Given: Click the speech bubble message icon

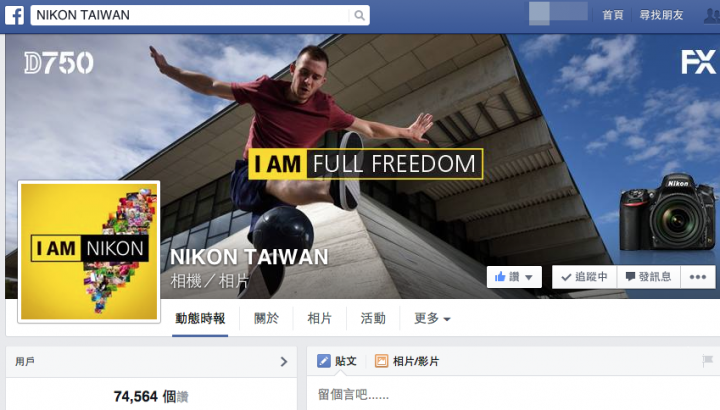Looking at the screenshot, I should pyautogui.click(x=630, y=276).
